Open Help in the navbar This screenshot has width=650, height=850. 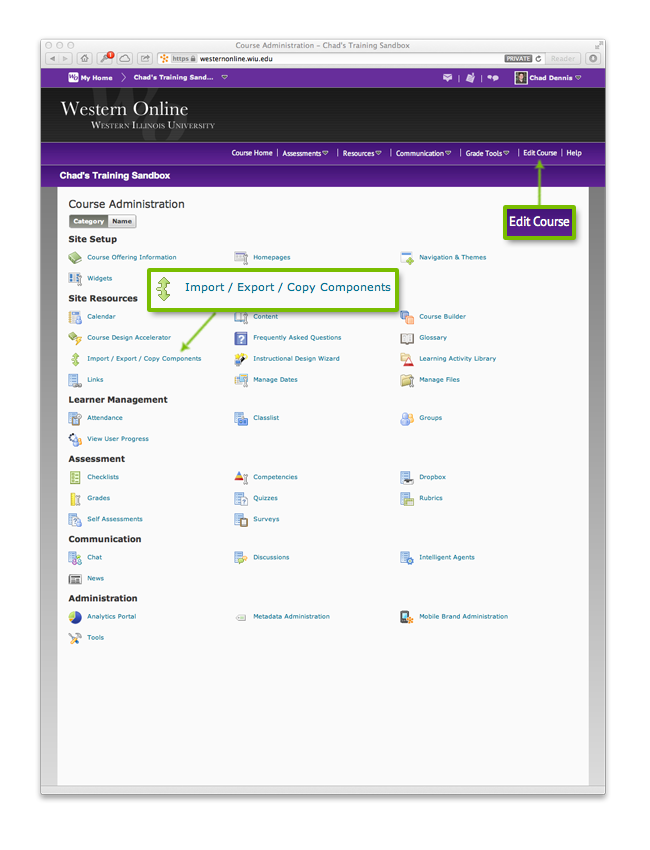(x=574, y=153)
